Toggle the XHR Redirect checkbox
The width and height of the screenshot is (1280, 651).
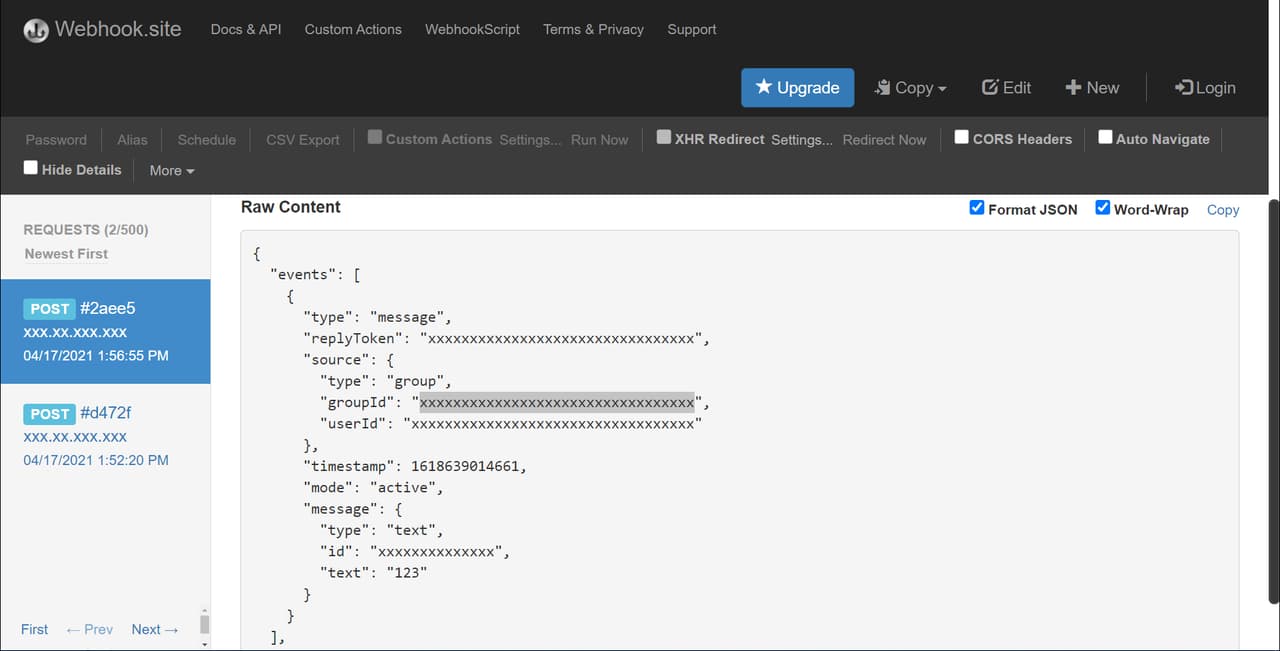(664, 137)
